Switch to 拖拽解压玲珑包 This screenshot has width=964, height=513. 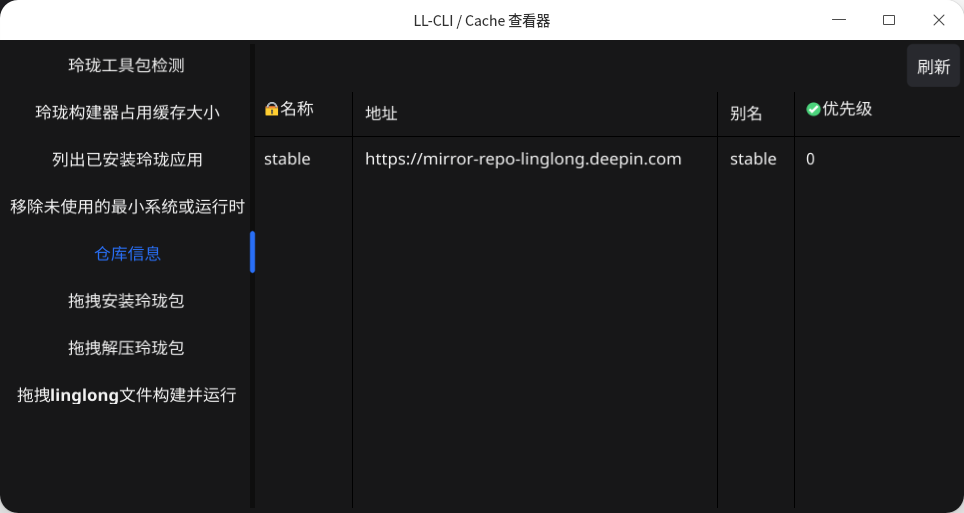click(127, 348)
